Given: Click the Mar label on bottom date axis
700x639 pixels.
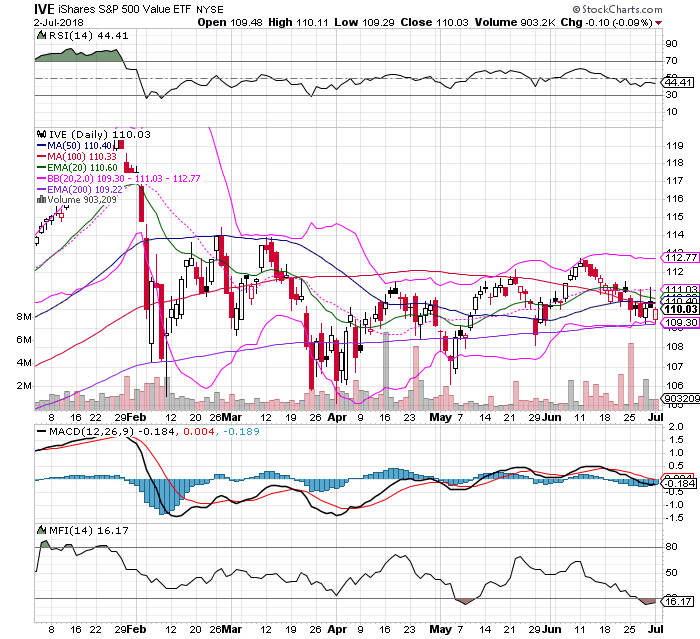Looking at the screenshot, I should click(x=232, y=629).
